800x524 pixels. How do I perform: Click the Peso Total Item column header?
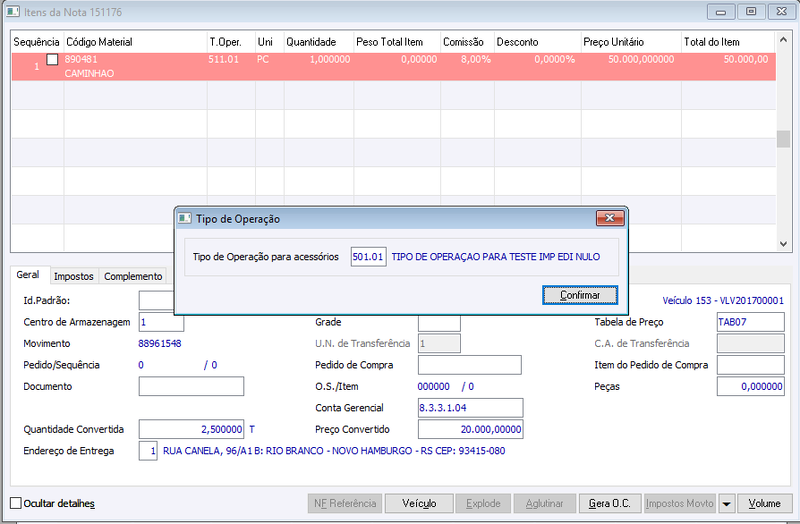coord(397,42)
